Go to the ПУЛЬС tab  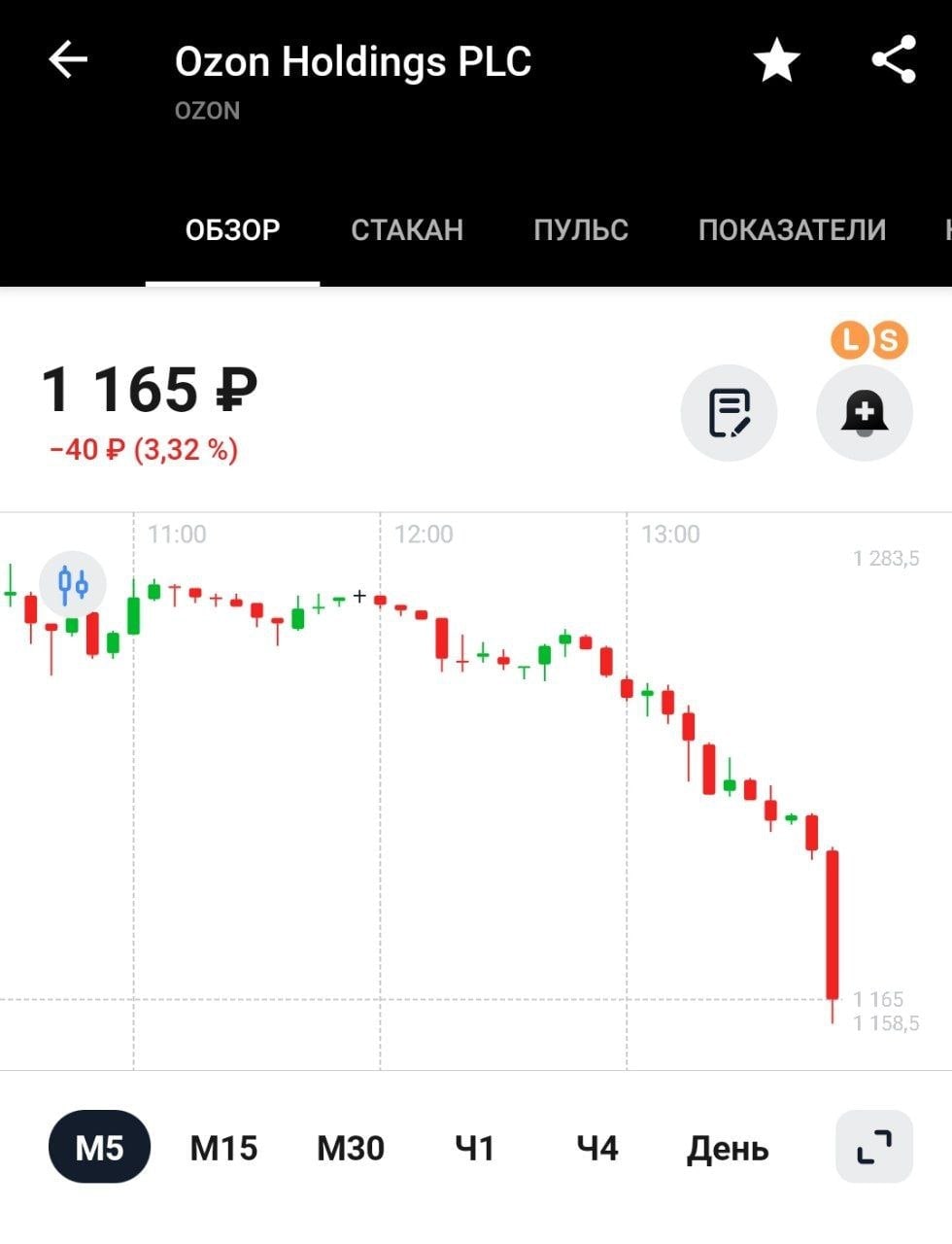[x=581, y=230]
